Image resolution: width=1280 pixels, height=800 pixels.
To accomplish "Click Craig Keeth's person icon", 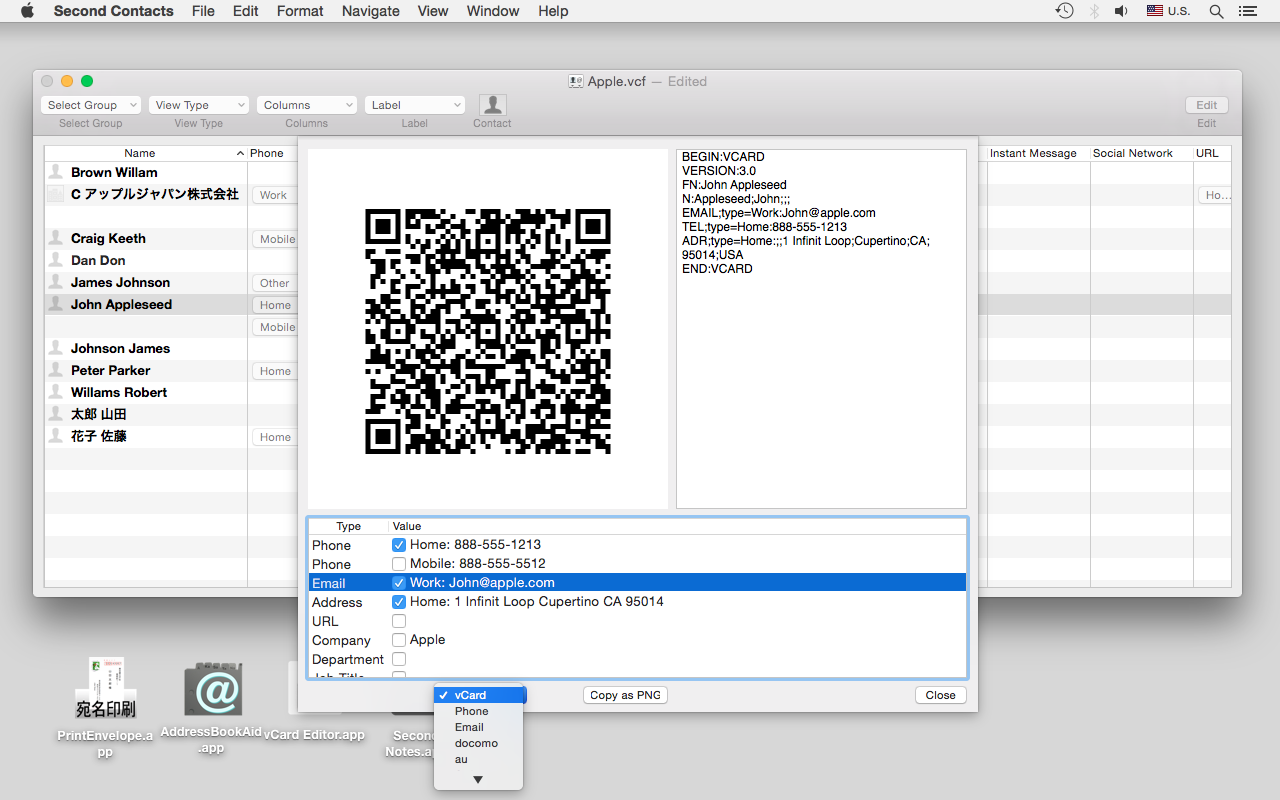I will pyautogui.click(x=56, y=238).
